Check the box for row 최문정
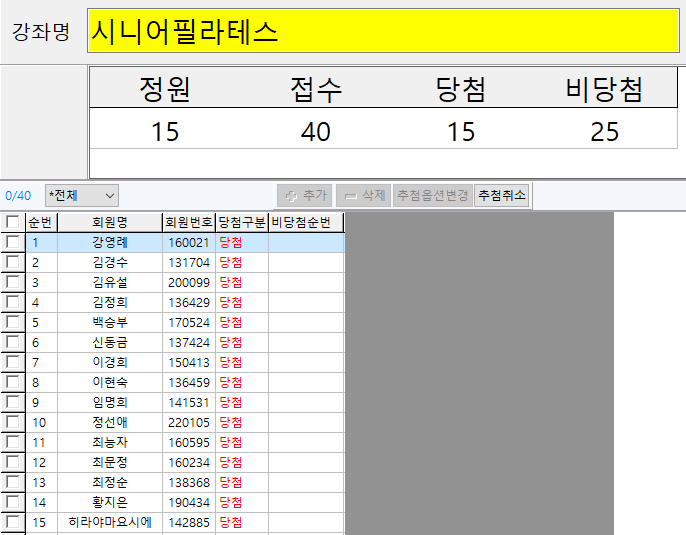The image size is (686, 535). tap(13, 462)
